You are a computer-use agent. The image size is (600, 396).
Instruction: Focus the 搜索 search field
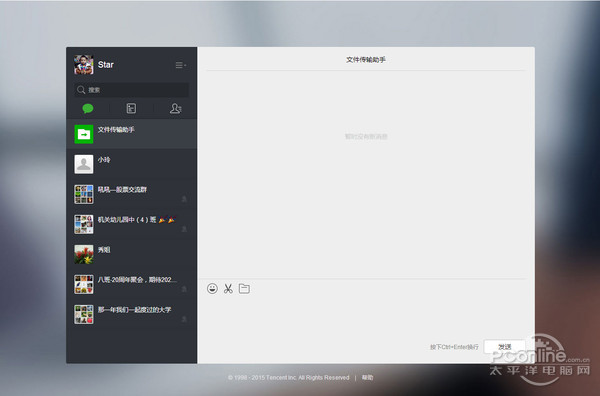point(132,90)
